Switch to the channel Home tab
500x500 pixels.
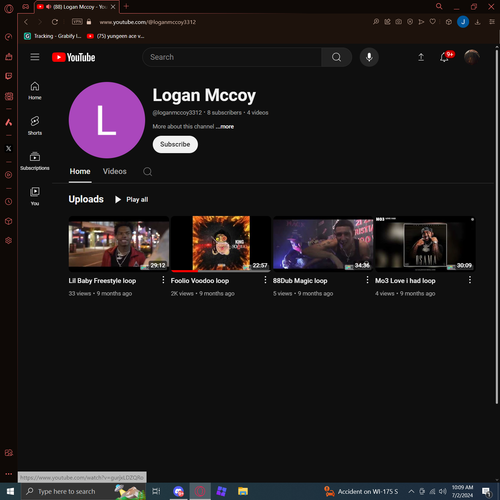click(x=80, y=171)
